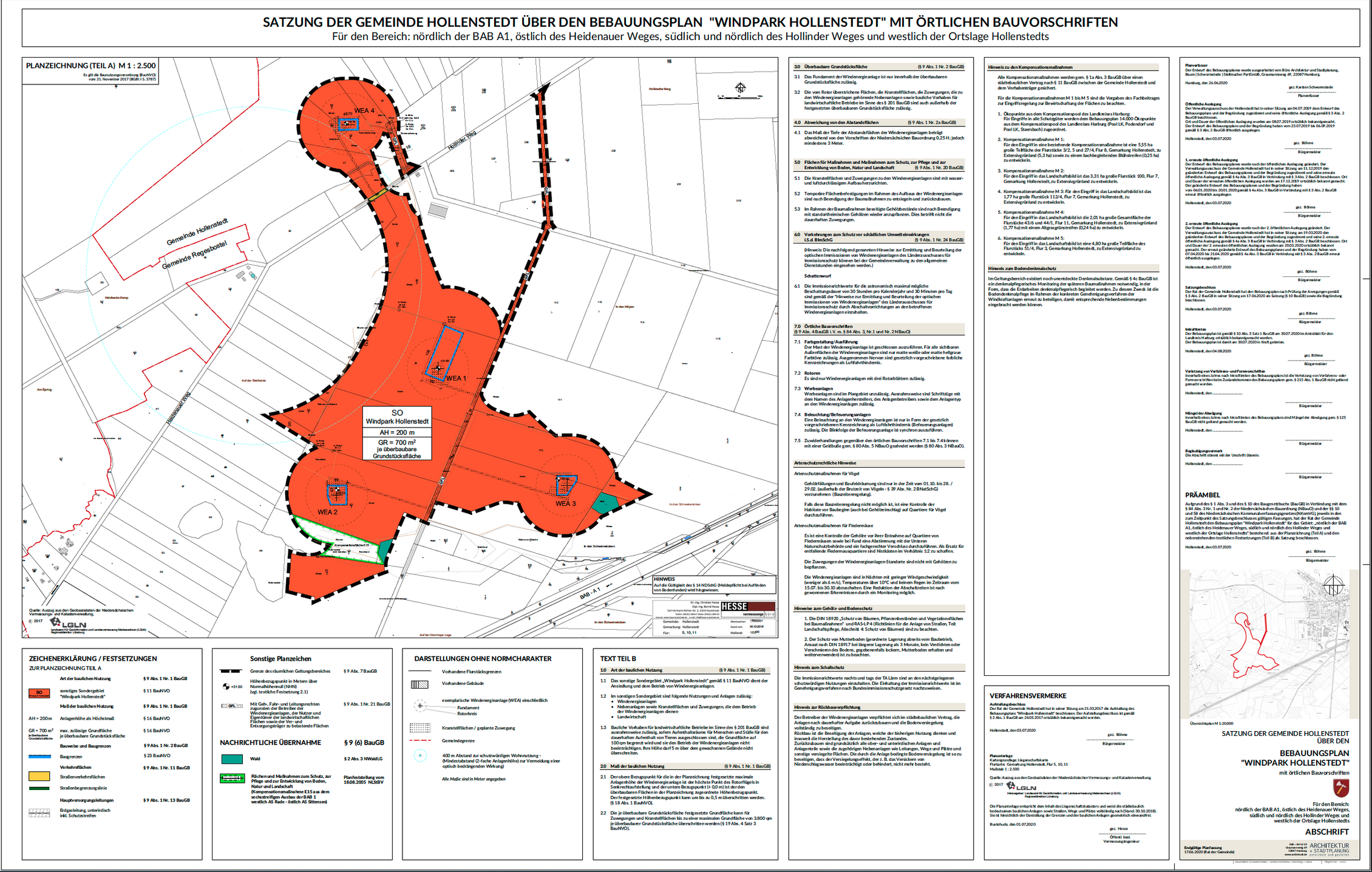
Task: Click the GFL symbol in Sonstige Planzeichen
Action: pyautogui.click(x=231, y=706)
